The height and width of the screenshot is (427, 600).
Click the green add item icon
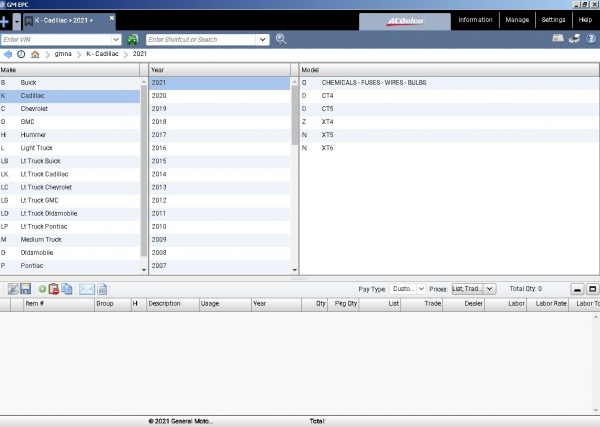(x=42, y=289)
